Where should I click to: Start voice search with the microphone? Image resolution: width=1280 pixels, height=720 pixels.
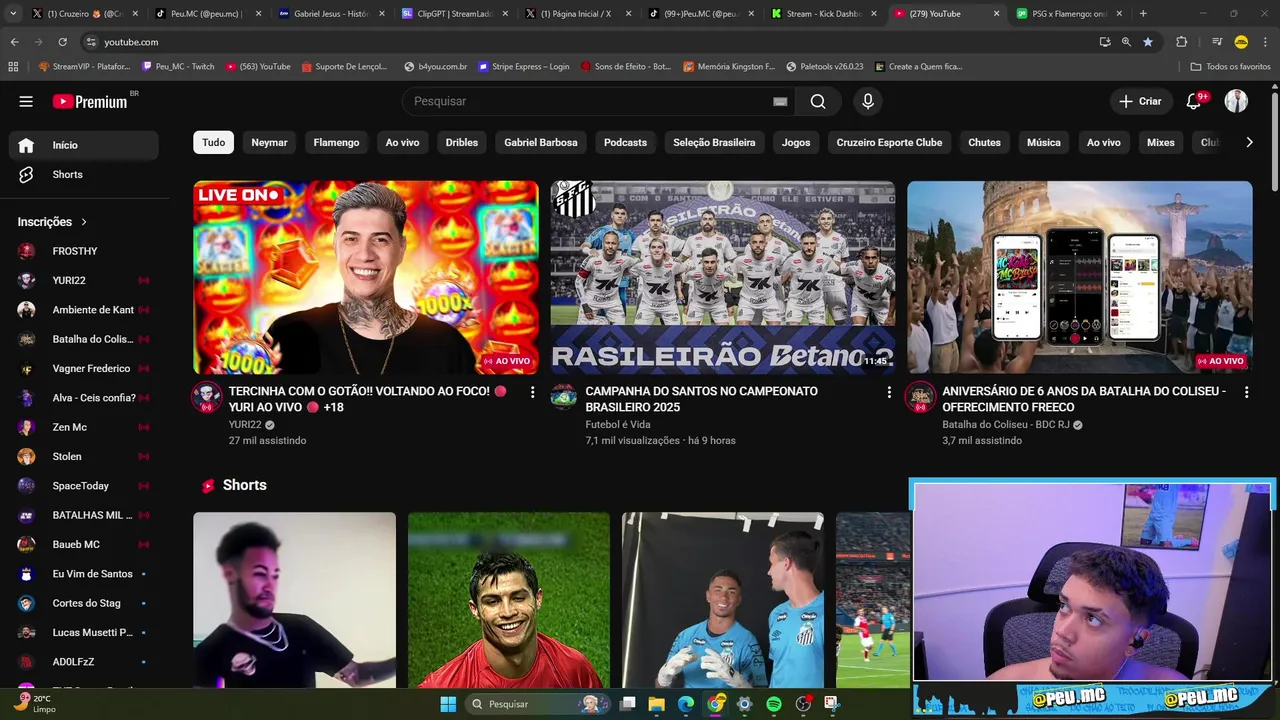tap(868, 101)
